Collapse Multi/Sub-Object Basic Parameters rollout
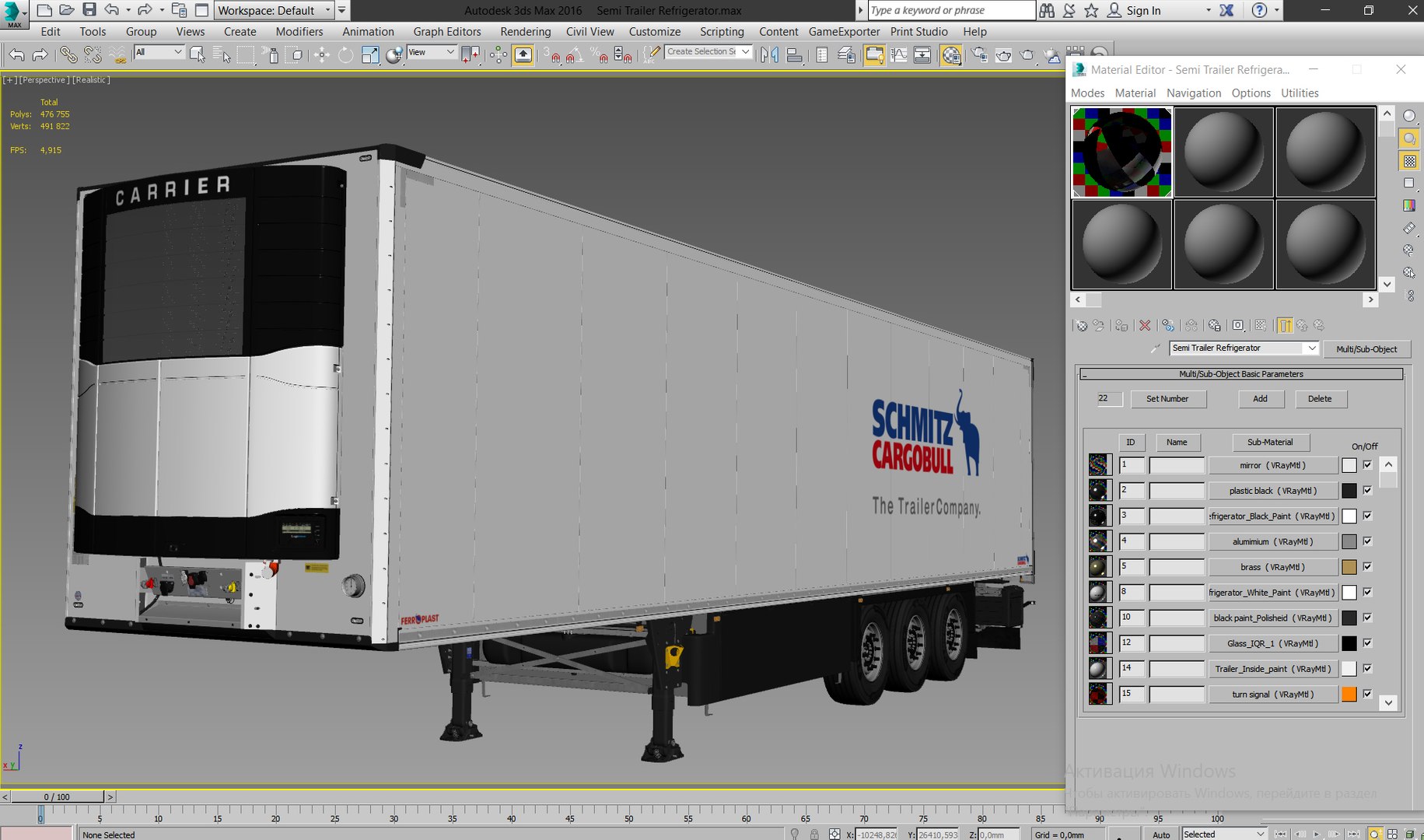The image size is (1424, 840). point(1241,374)
